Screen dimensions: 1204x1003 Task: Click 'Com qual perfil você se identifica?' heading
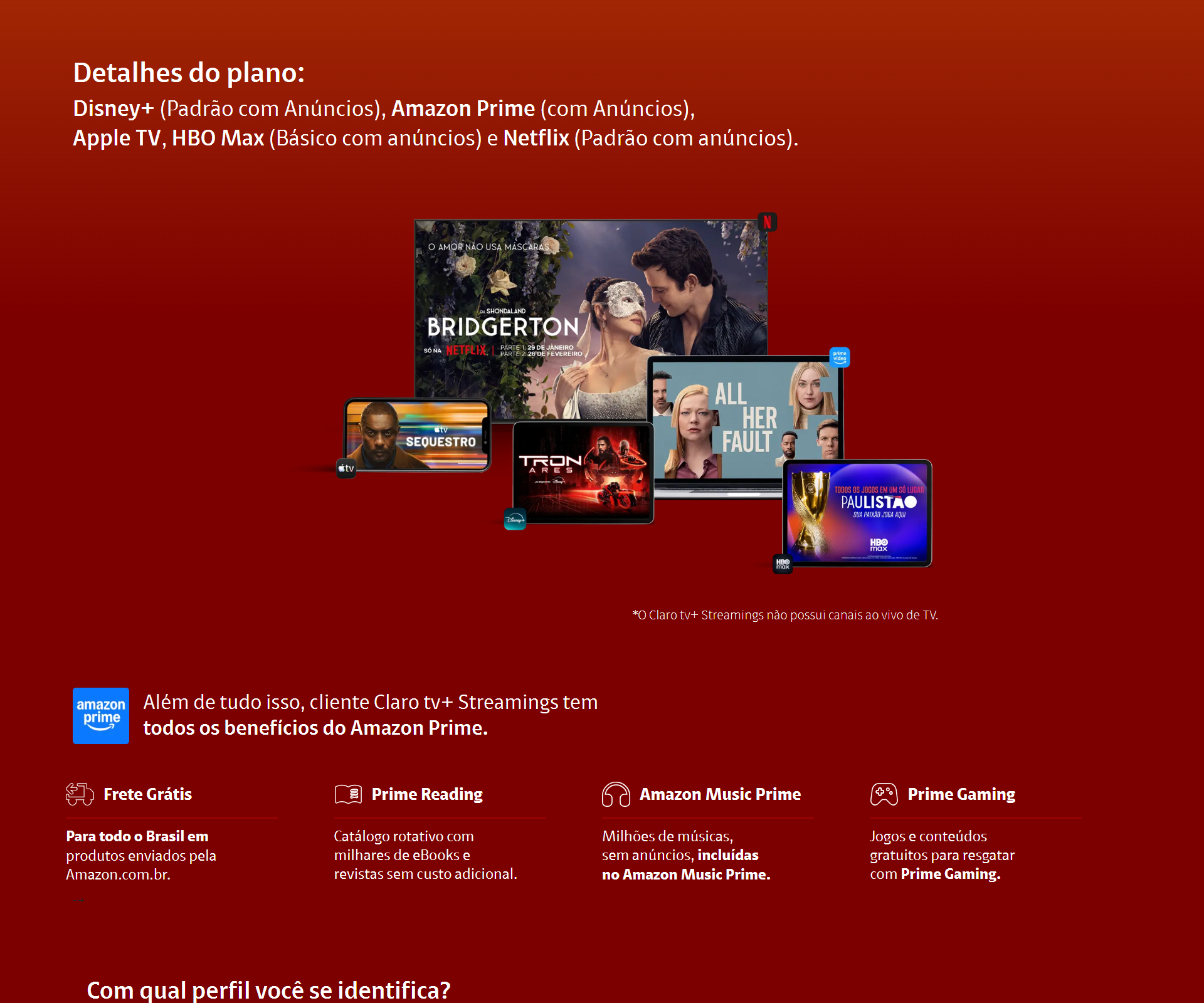click(x=268, y=990)
